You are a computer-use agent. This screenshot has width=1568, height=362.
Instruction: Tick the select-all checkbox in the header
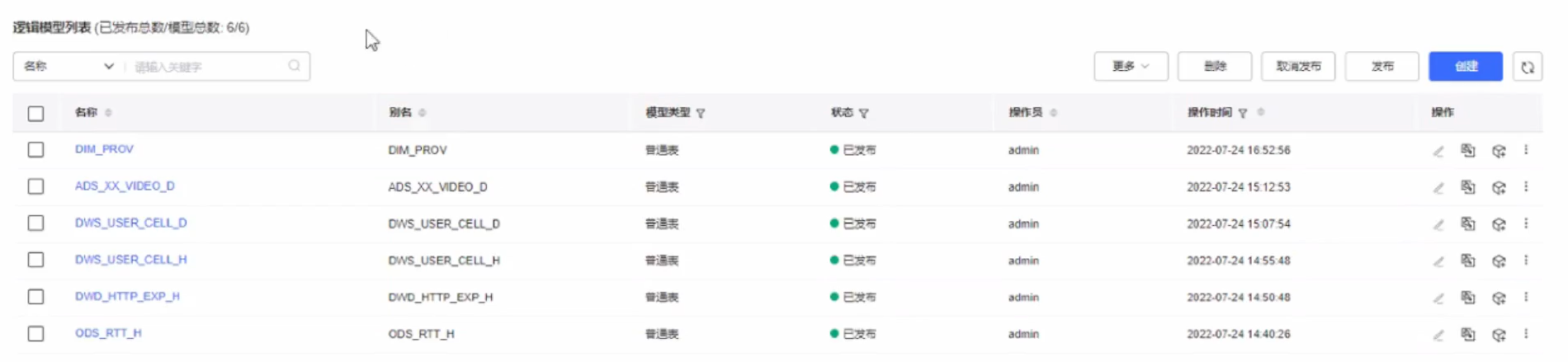(35, 114)
